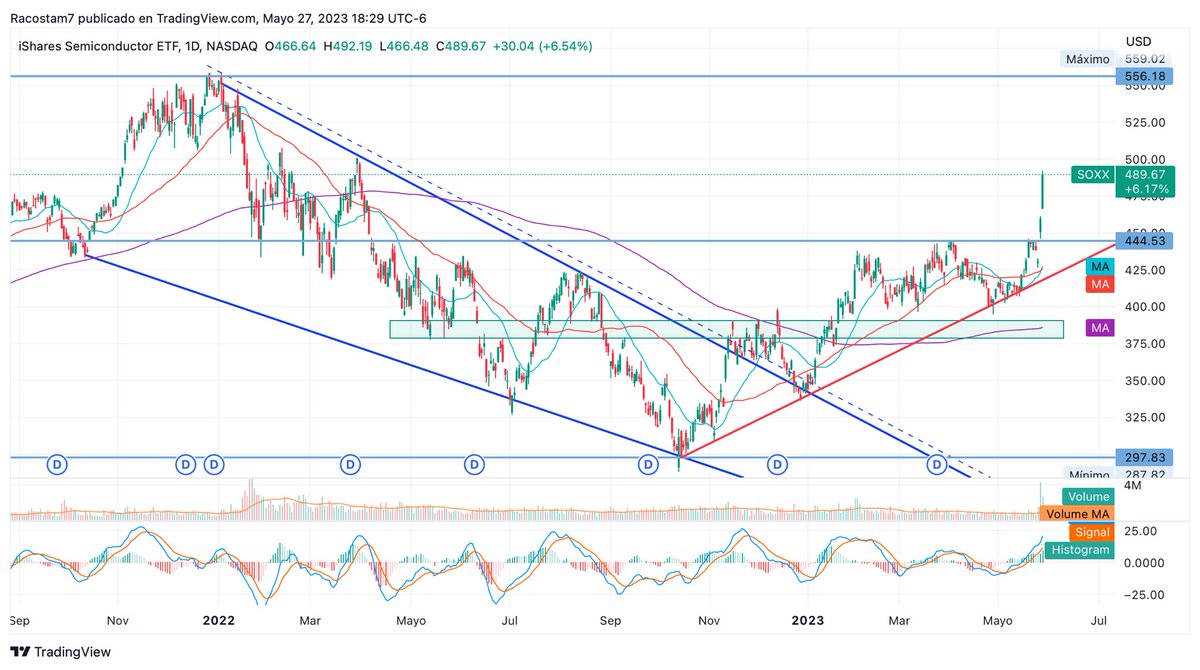Click the teal Histogram label
This screenshot has height=670, width=1200.
click(x=1081, y=550)
